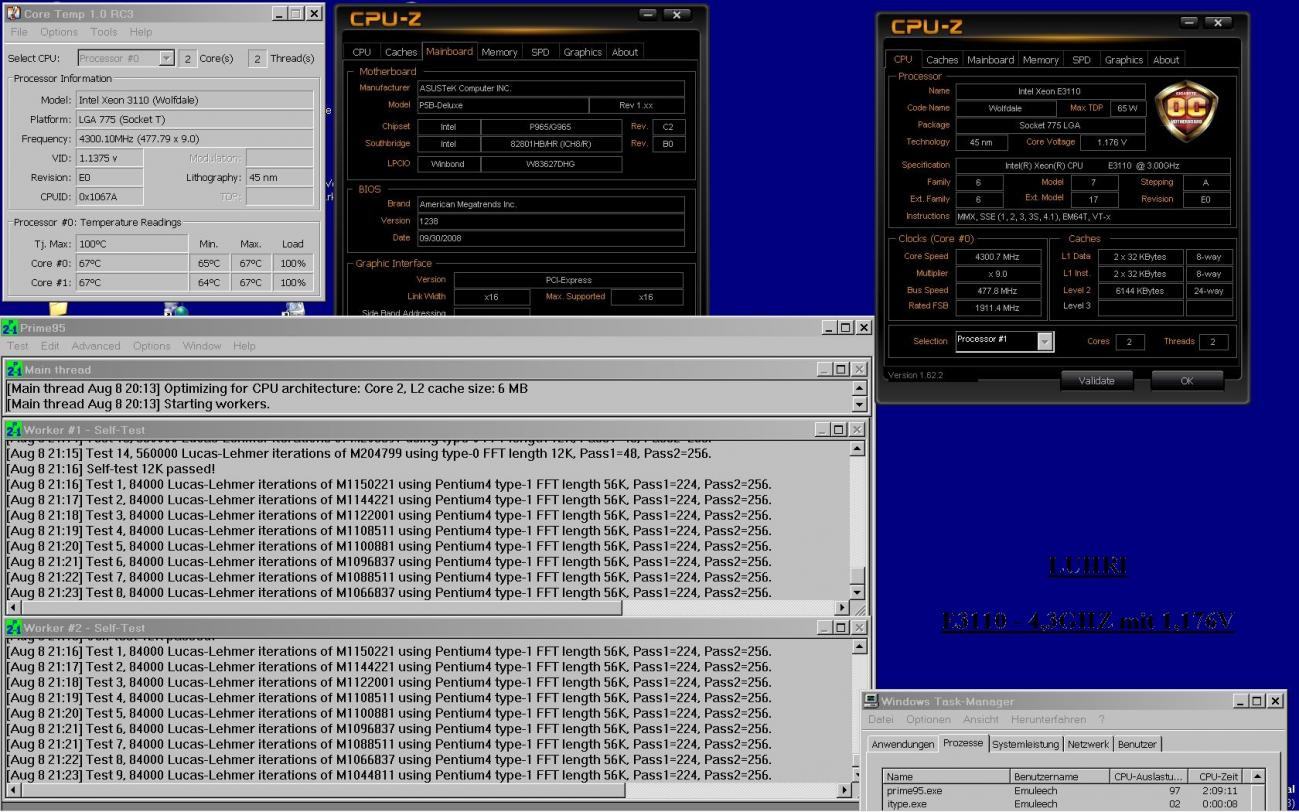Click the Main thread window icon
Image resolution: width=1299 pixels, height=812 pixels.
13,370
